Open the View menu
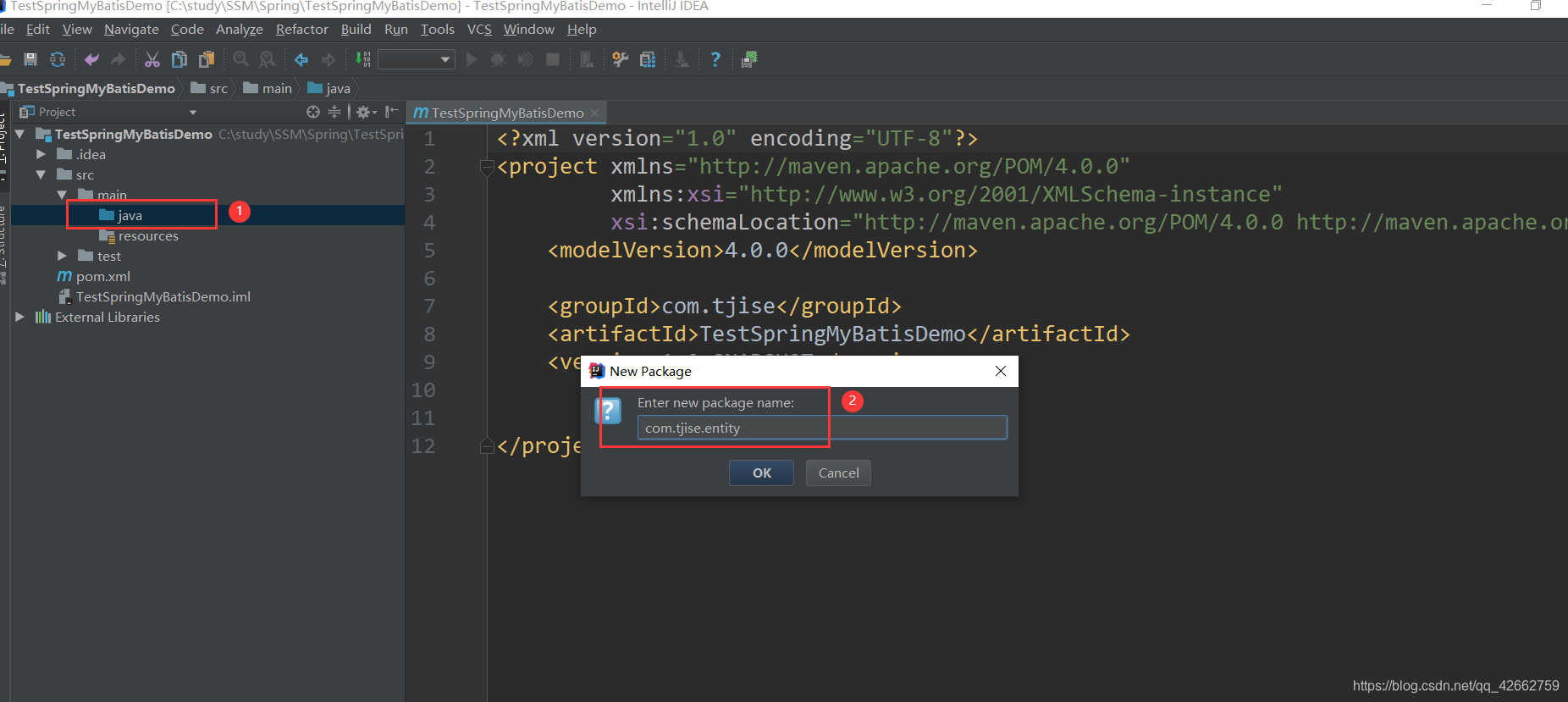Screen dimensions: 1568x702 coord(77,29)
